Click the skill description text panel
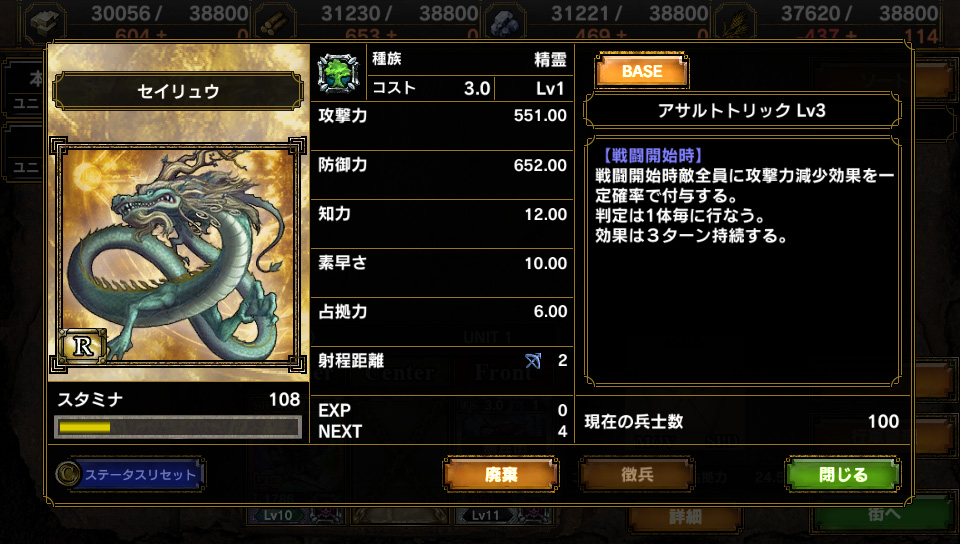Viewport: 960px width, 544px height. tap(742, 260)
